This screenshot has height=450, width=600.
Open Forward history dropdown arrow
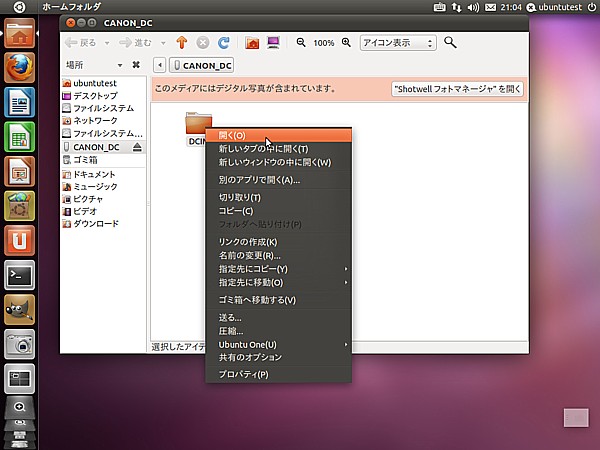tap(163, 43)
